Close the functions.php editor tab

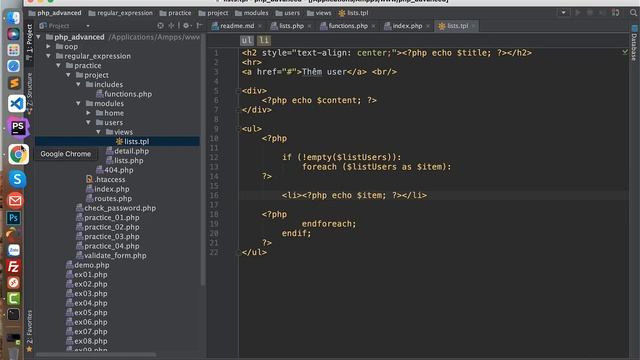pyautogui.click(x=373, y=26)
